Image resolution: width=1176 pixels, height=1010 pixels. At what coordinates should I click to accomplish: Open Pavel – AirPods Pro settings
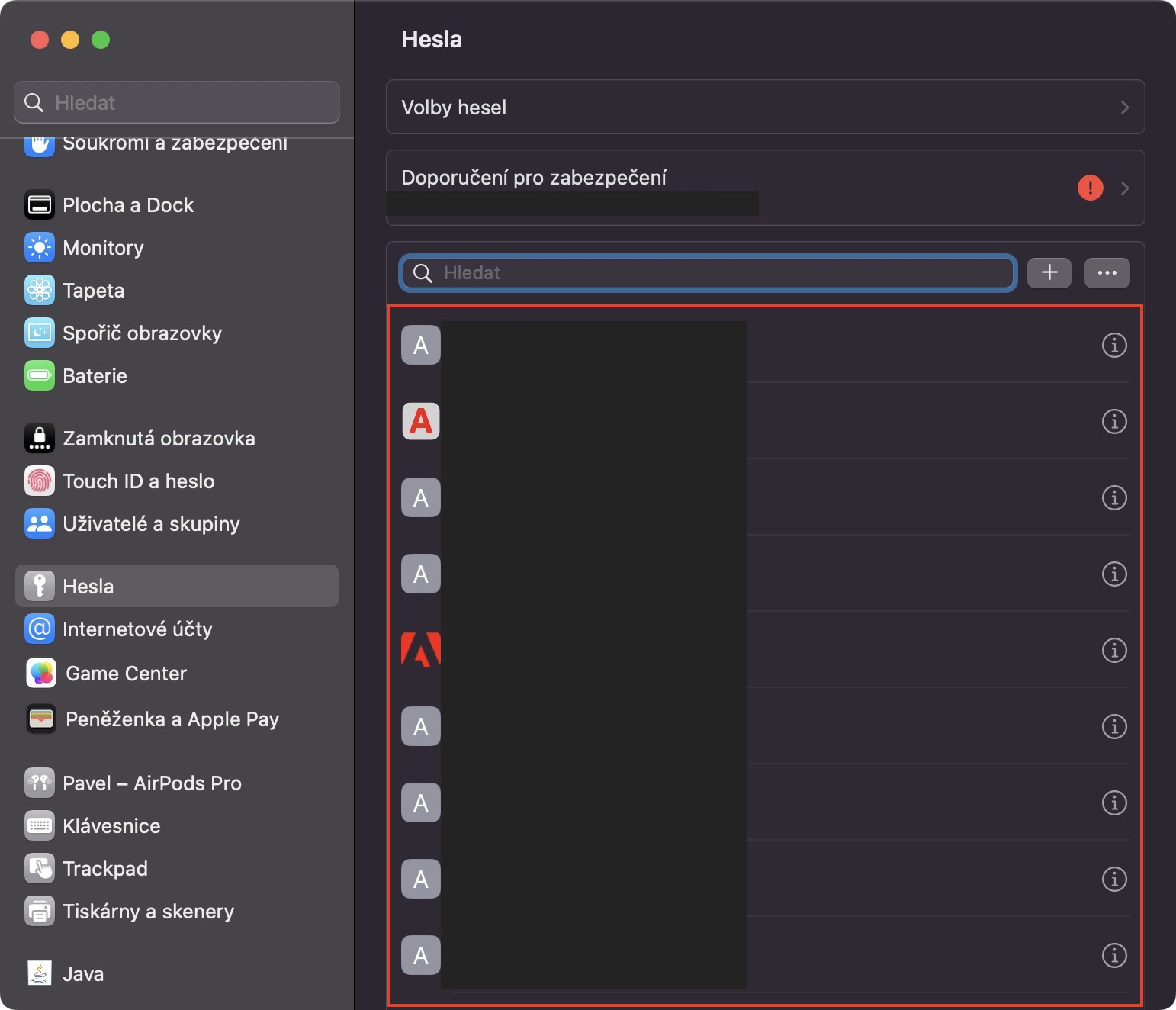point(152,783)
